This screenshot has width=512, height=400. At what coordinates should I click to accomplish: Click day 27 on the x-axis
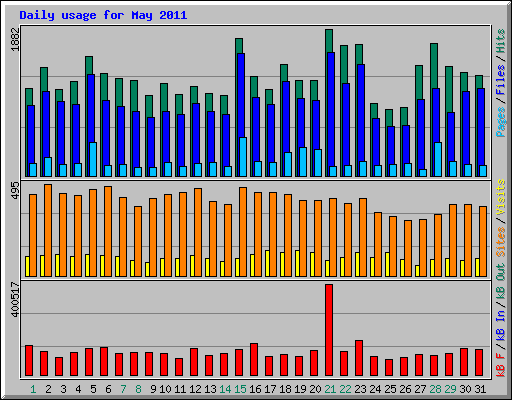coord(420,389)
